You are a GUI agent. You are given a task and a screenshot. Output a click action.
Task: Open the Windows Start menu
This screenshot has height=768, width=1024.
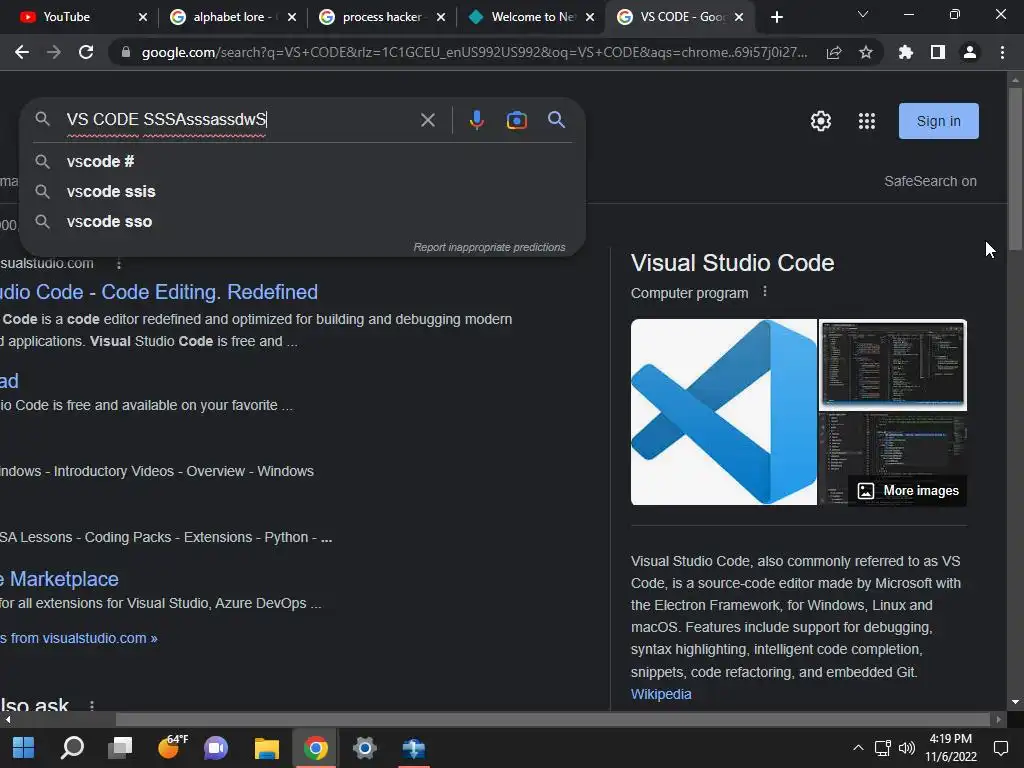pyautogui.click(x=24, y=748)
